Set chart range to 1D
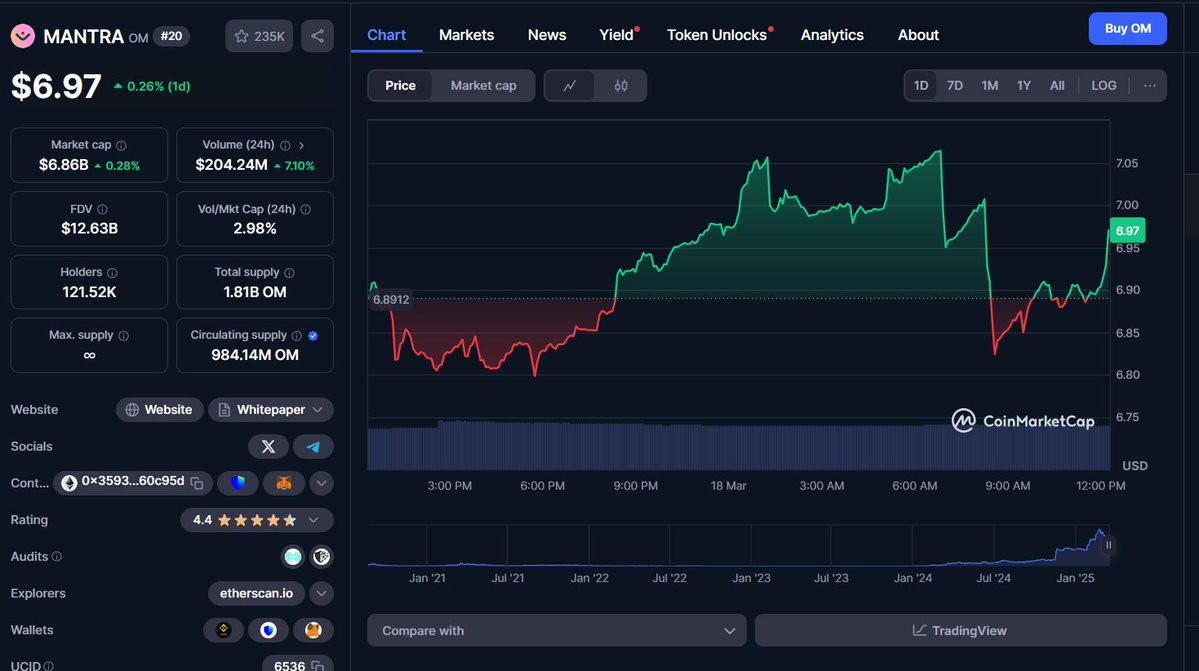 [x=921, y=86]
